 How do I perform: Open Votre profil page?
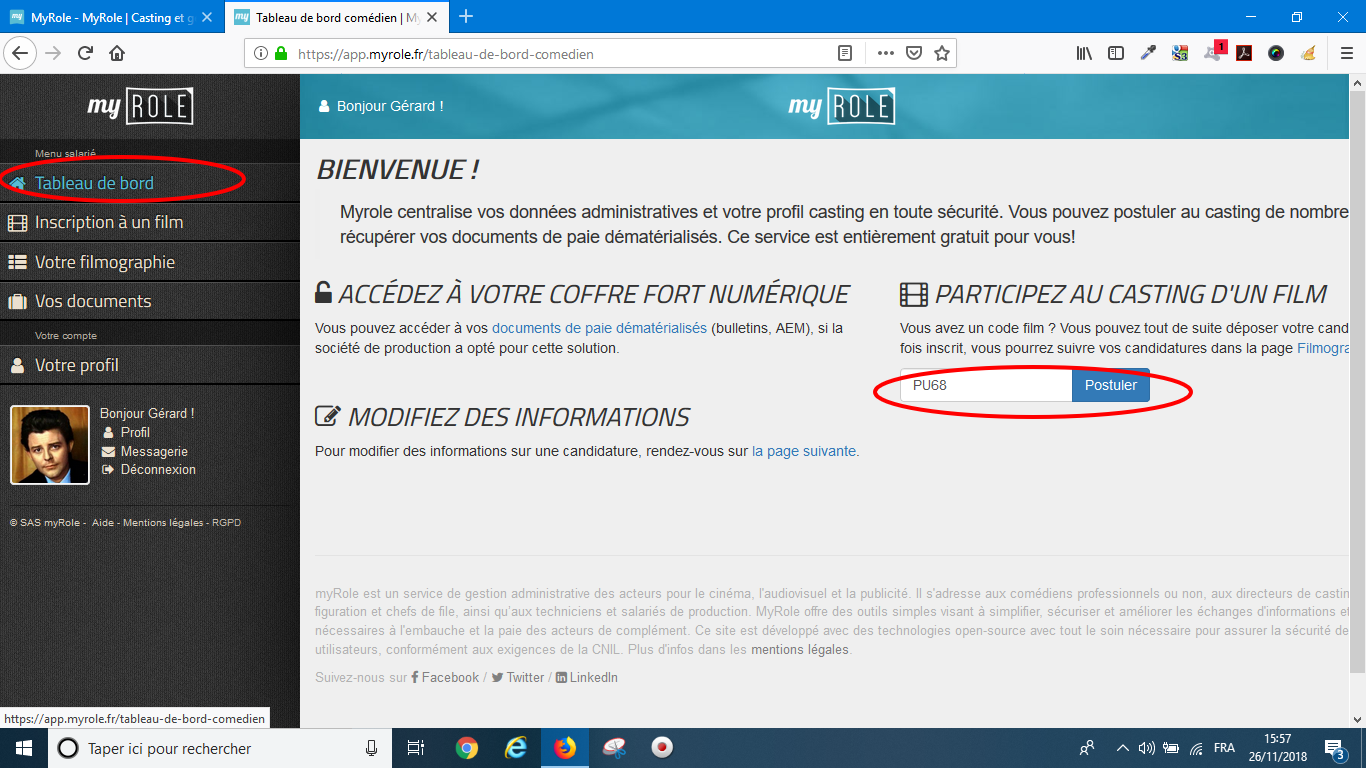[x=150, y=365]
